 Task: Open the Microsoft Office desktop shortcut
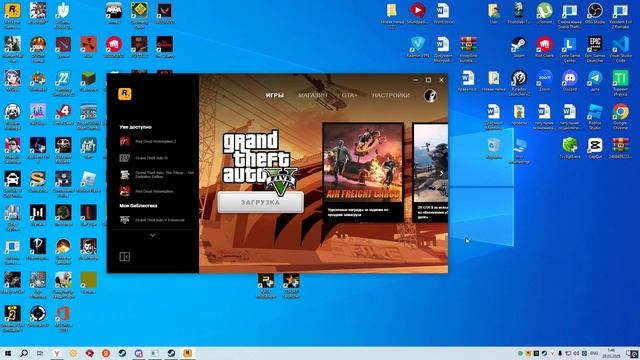coord(63,318)
